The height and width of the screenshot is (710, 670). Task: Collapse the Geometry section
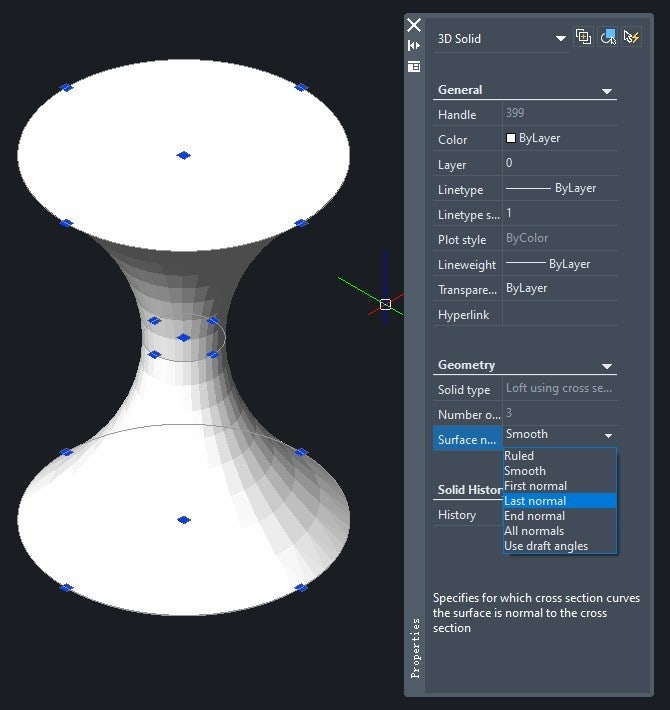tap(607, 366)
